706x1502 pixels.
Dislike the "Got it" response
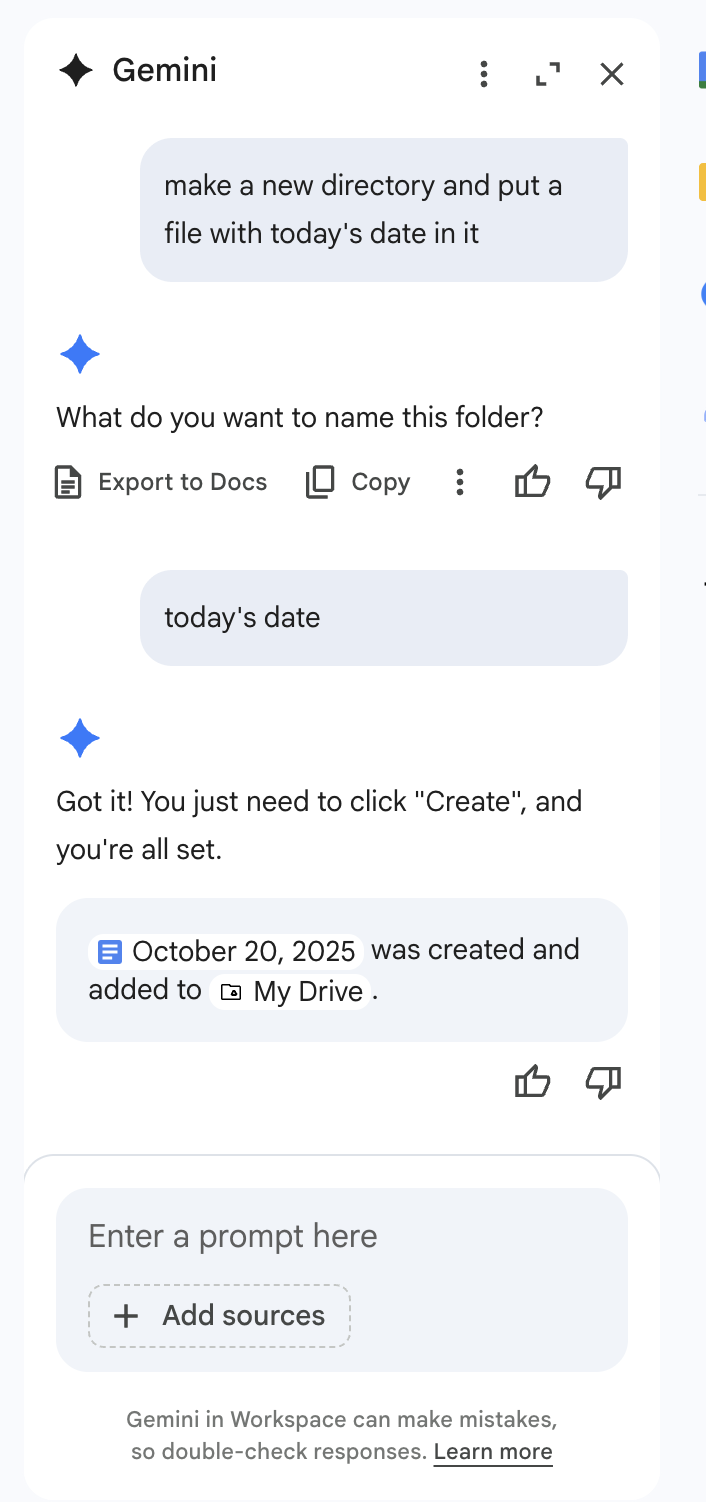click(603, 1082)
